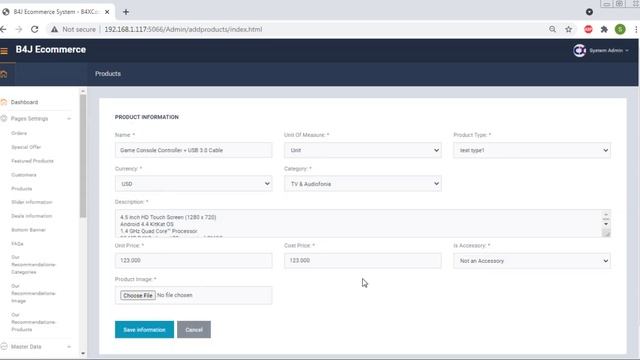Click the Name input field
Image resolution: width=640 pixels, height=360 pixels.
(193, 150)
